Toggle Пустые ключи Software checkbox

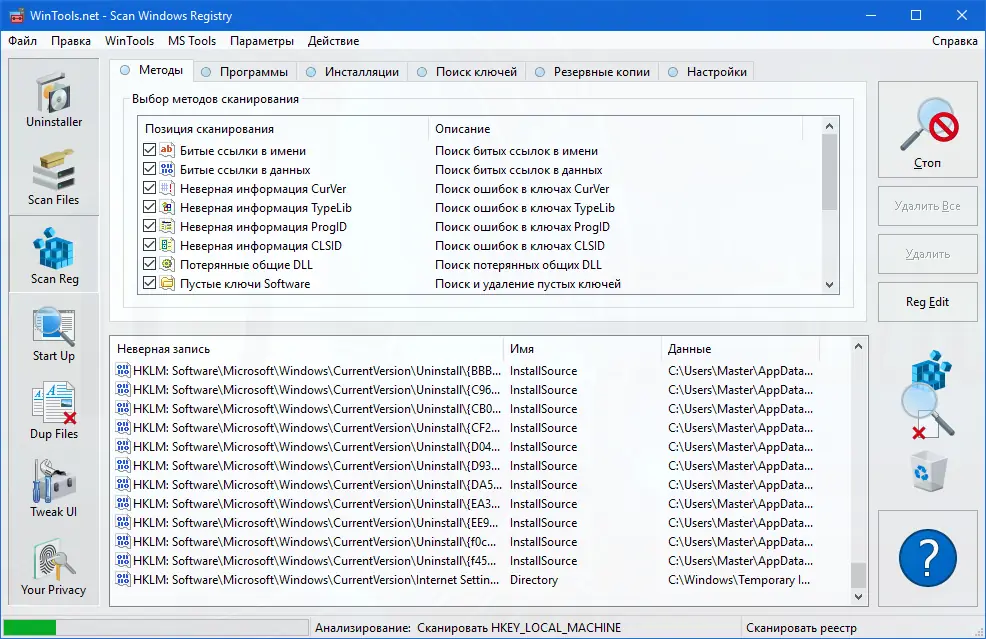point(149,283)
